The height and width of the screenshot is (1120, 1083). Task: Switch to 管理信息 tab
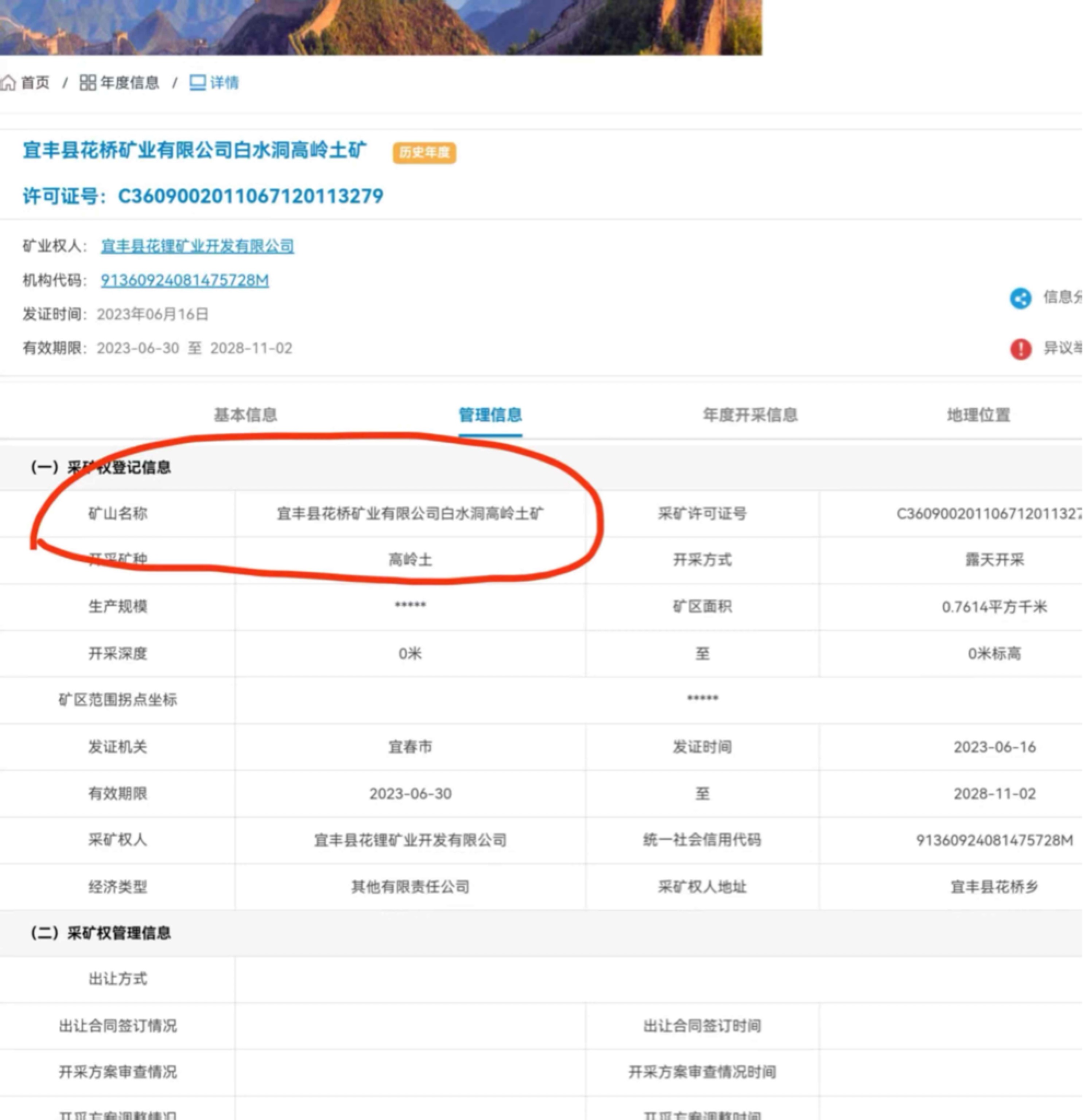490,415
